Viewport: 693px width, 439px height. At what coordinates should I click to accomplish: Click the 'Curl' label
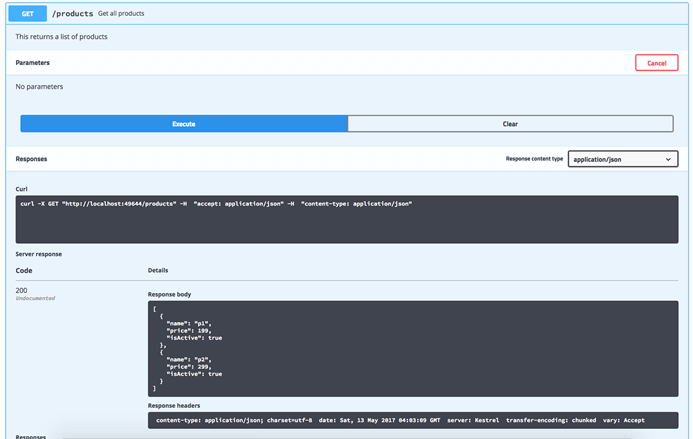click(22, 189)
